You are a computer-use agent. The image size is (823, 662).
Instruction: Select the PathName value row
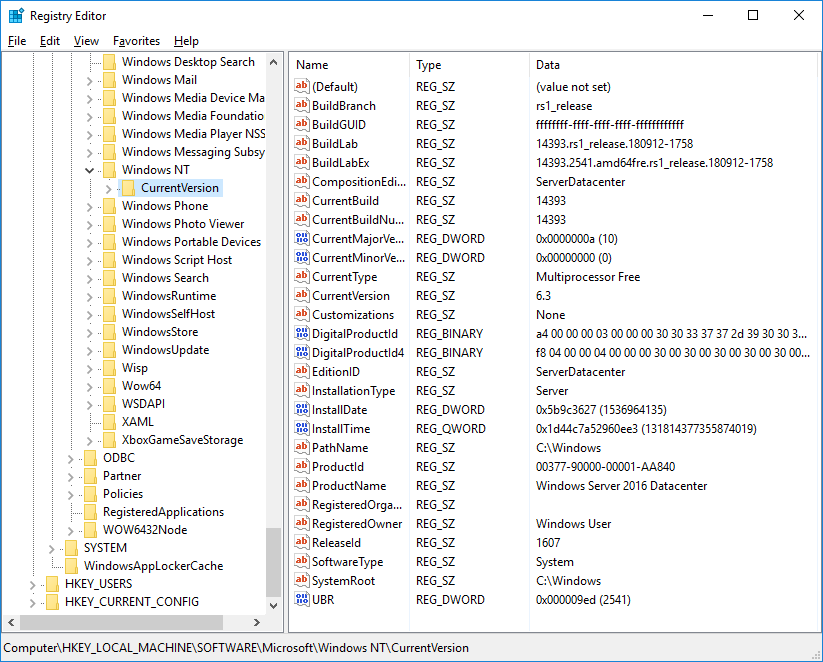click(x=554, y=448)
